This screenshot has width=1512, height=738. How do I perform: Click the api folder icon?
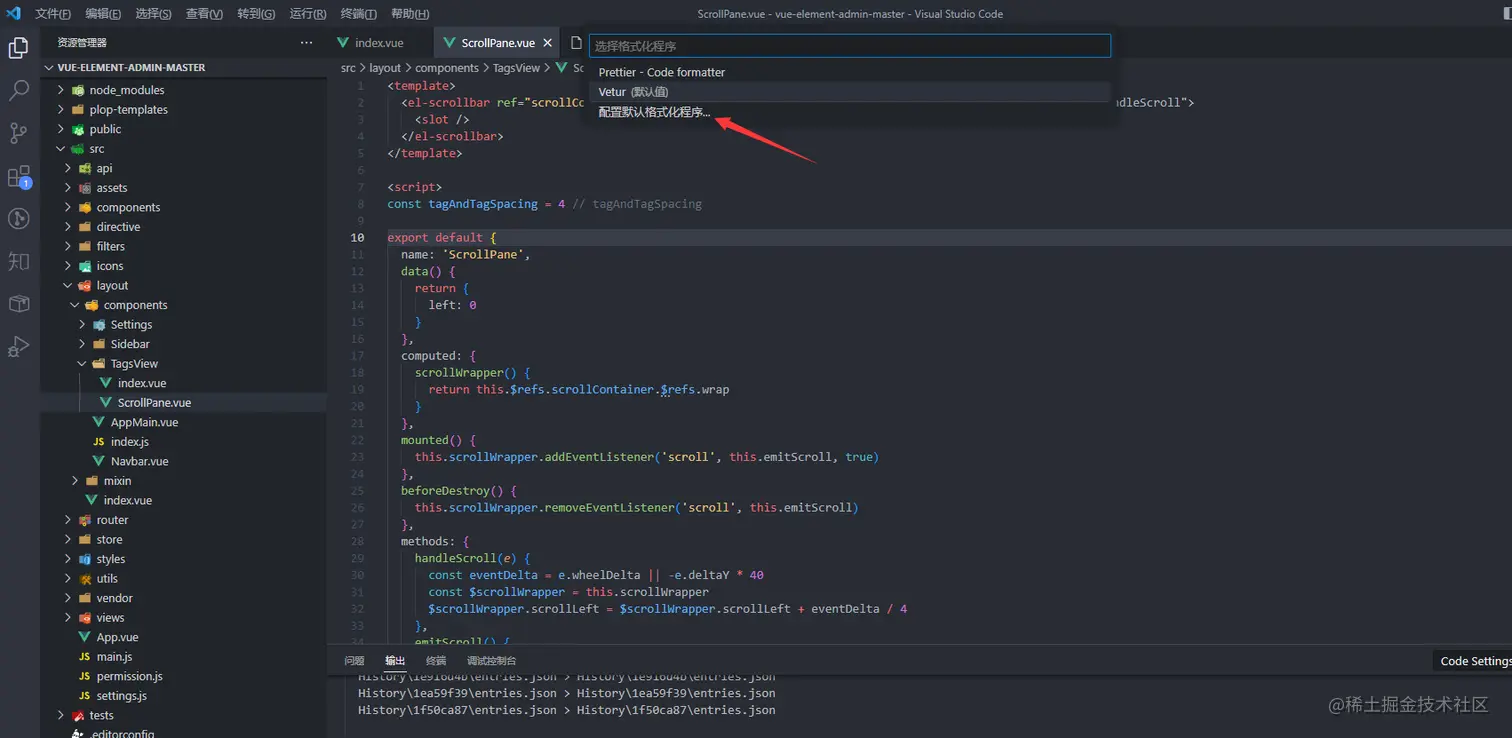pos(86,168)
